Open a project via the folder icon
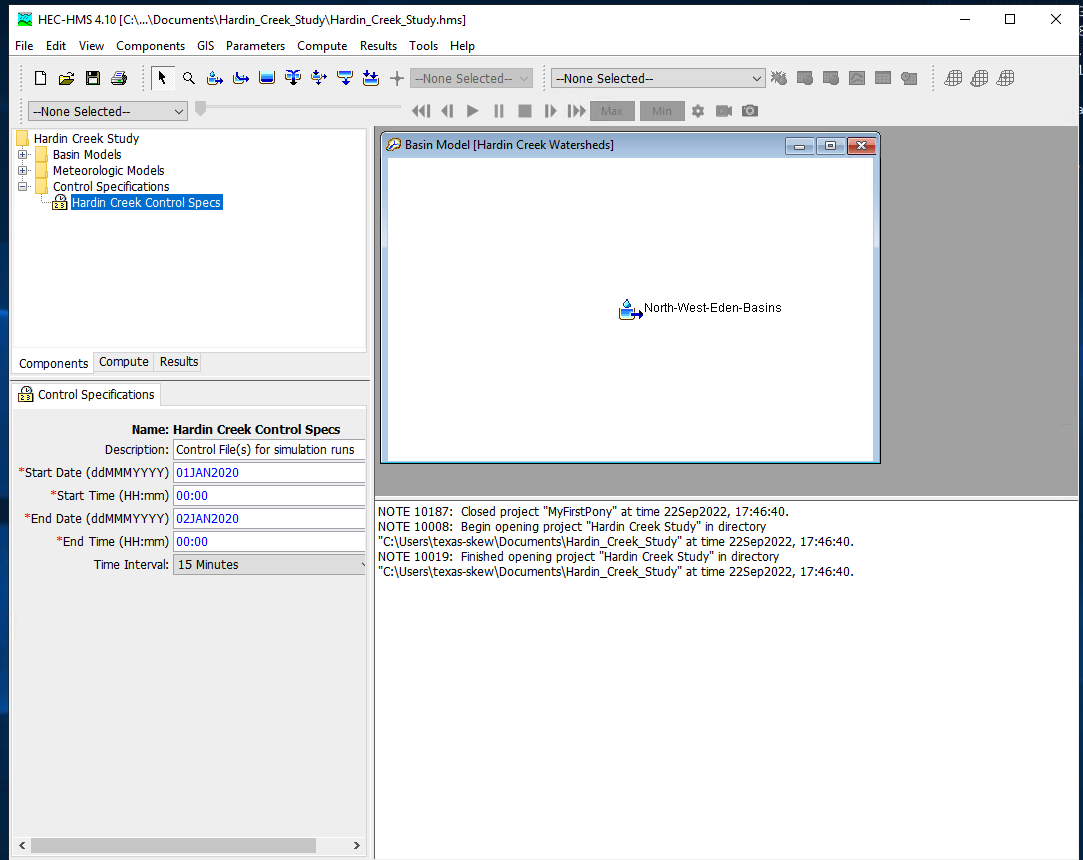Screen dimensions: 1083x860 [x=66, y=78]
